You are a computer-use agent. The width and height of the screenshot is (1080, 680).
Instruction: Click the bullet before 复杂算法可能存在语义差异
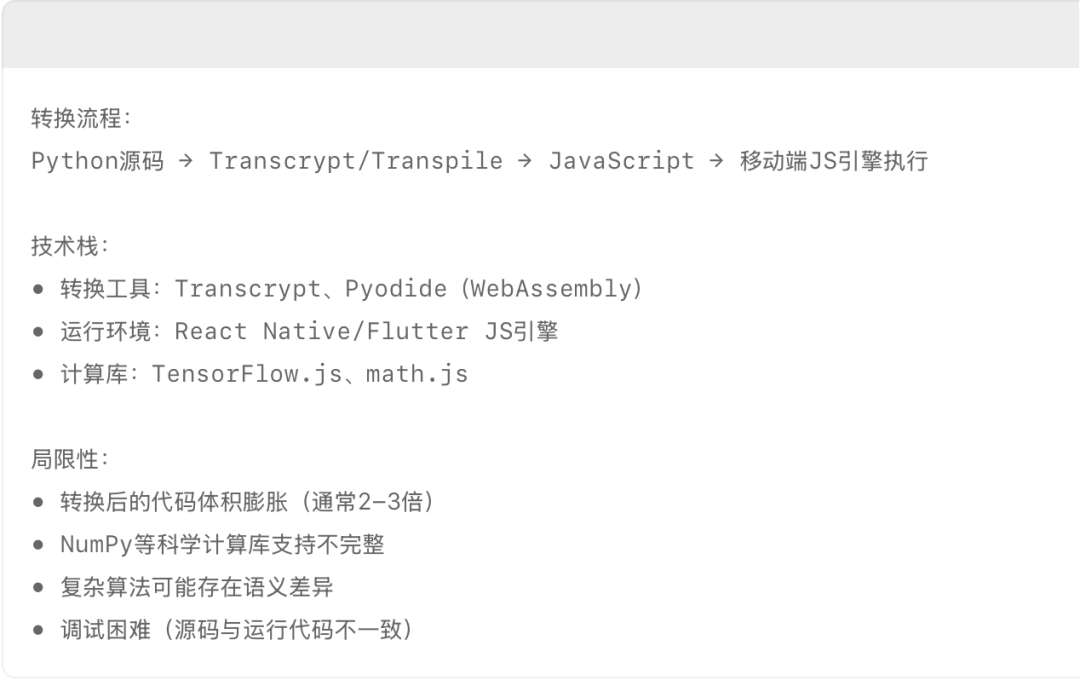(39, 588)
